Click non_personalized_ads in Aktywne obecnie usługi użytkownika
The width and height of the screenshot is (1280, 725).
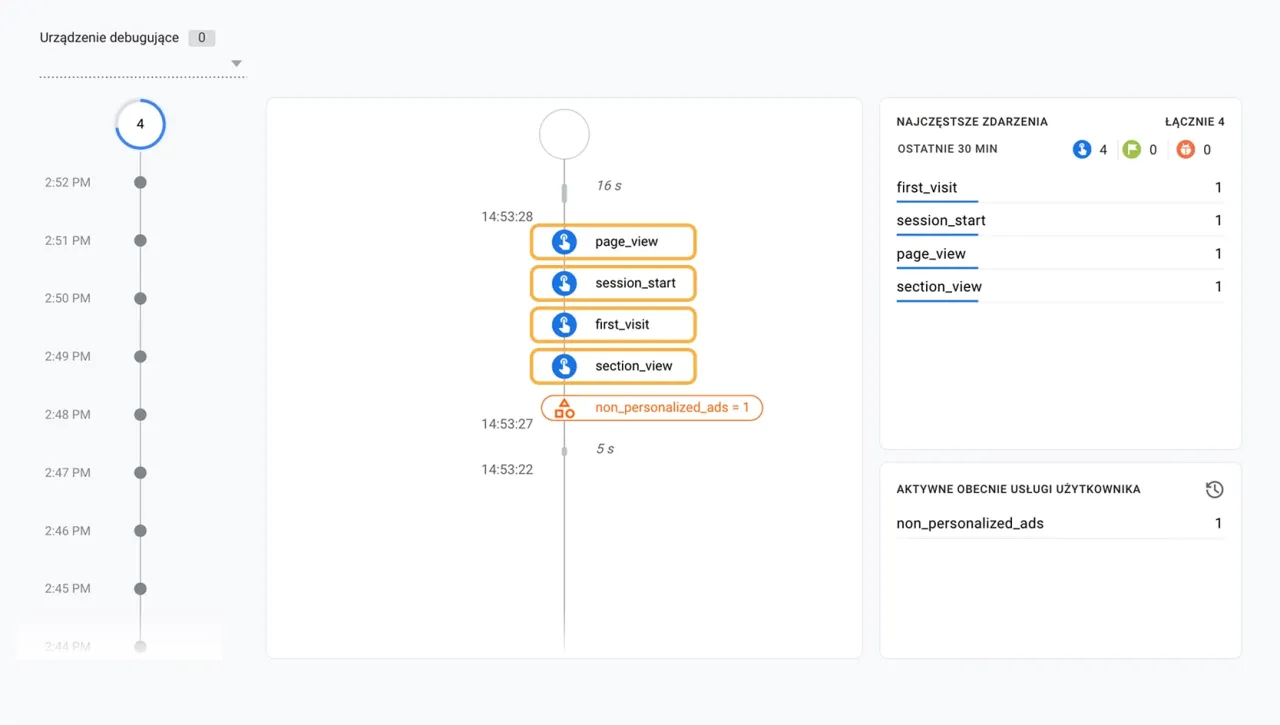pos(970,523)
